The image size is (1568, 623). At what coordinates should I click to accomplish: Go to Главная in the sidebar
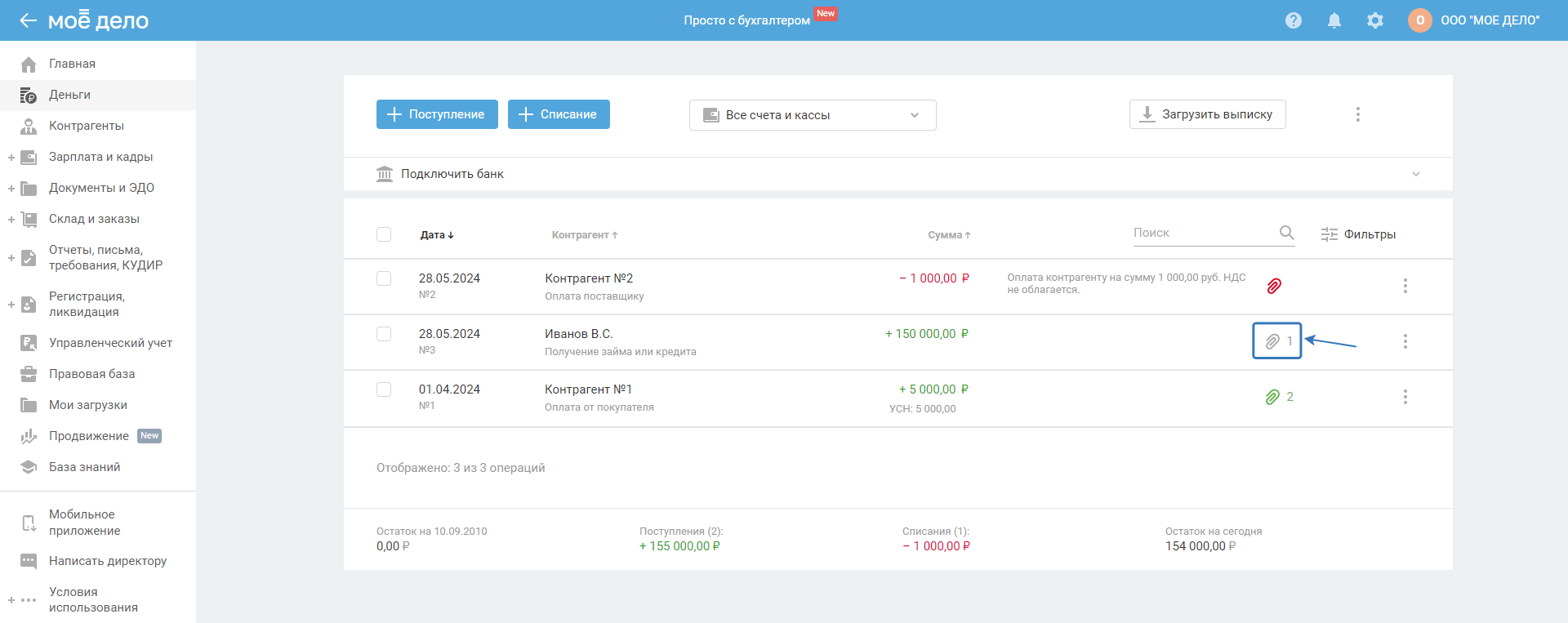pos(72,64)
